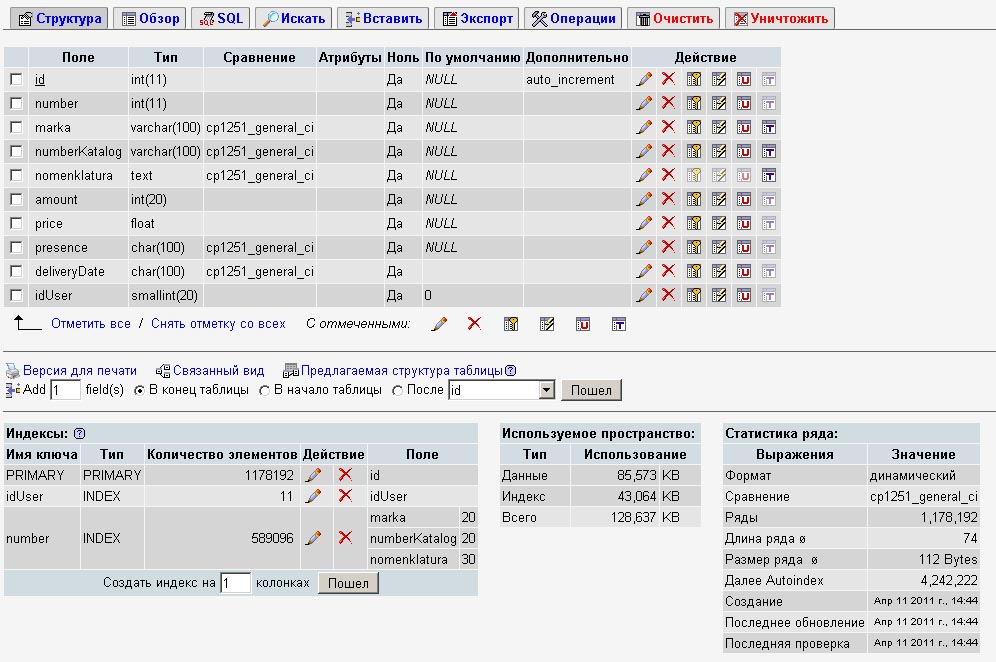Viewport: 996px width, 662px height.
Task: Click the 'Отметить все' link
Action: (x=91, y=324)
